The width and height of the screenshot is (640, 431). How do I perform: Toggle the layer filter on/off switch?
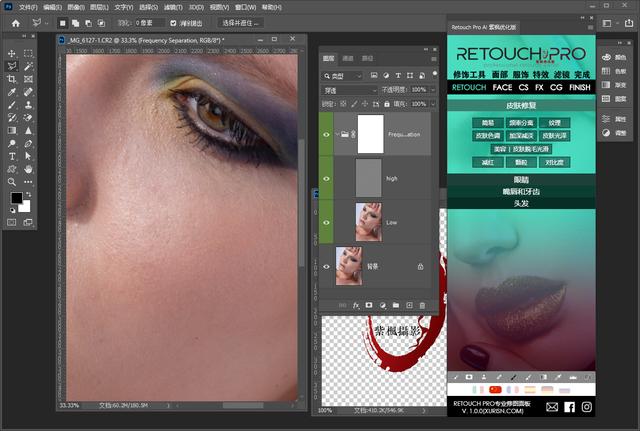[x=435, y=74]
